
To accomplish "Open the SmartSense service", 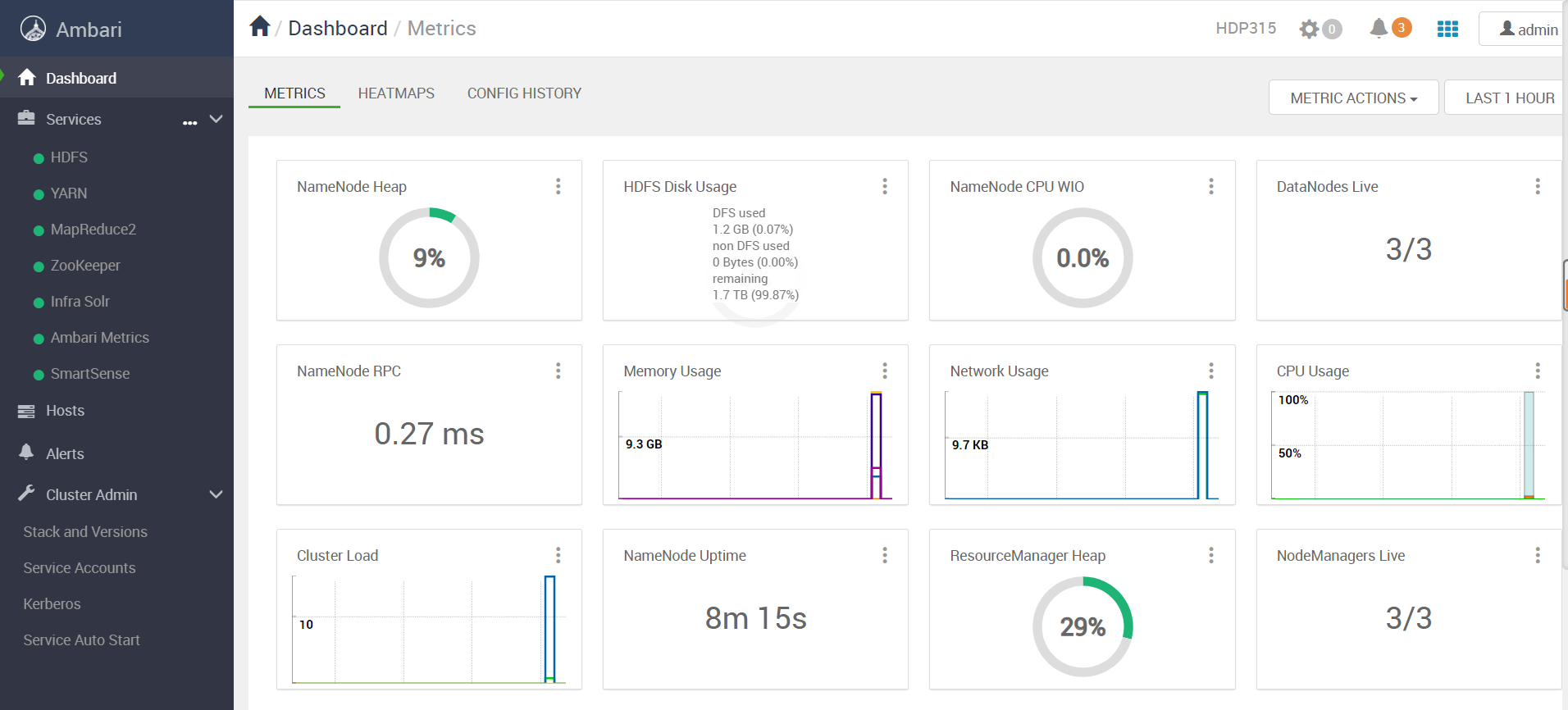I will [90, 374].
